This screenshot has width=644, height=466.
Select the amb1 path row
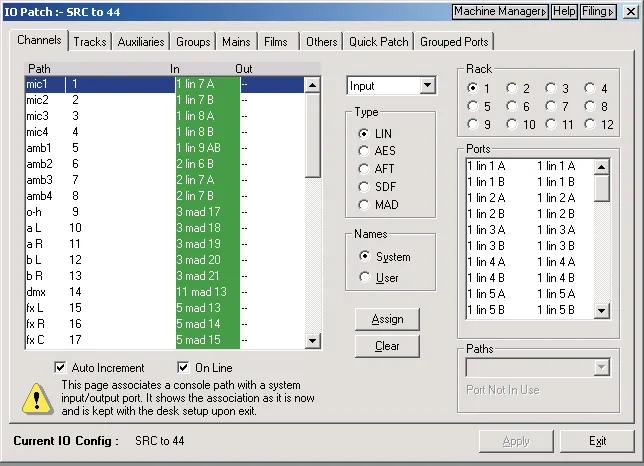coord(164,148)
